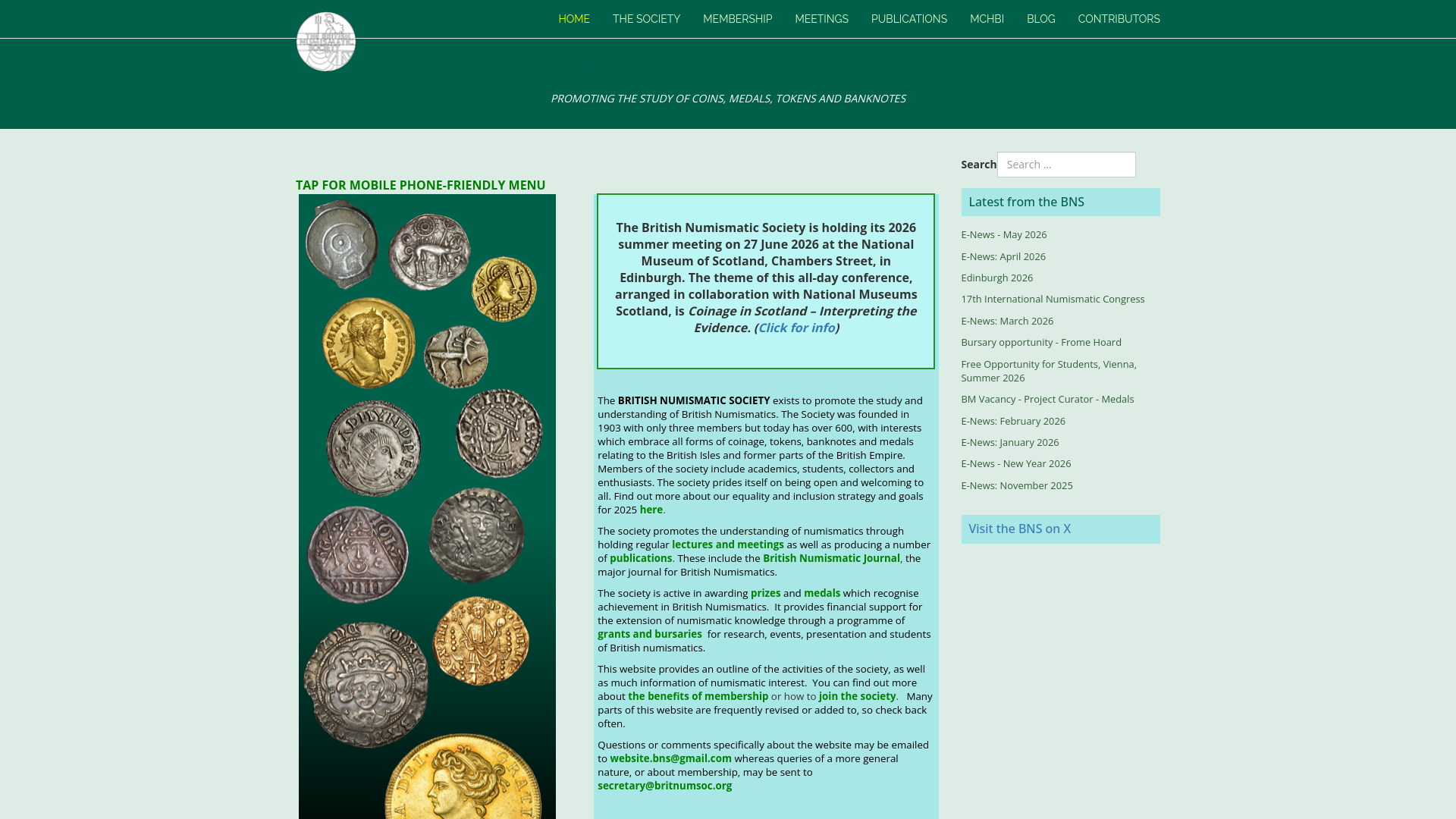
Task: Open 'E-News - May 2026' post
Action: pyautogui.click(x=1003, y=235)
